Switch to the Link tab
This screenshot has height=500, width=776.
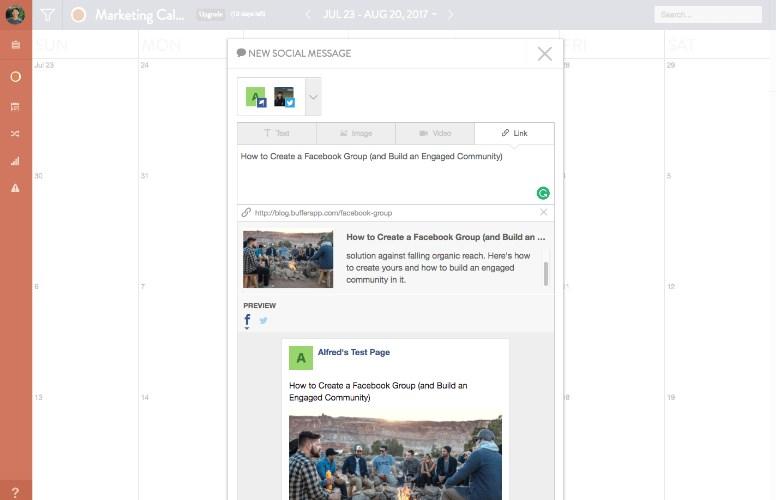pos(514,133)
